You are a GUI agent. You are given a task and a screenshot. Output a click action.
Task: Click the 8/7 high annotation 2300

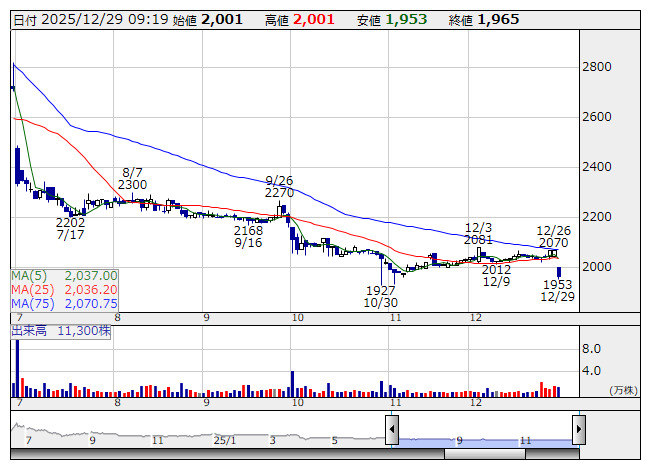click(x=132, y=185)
